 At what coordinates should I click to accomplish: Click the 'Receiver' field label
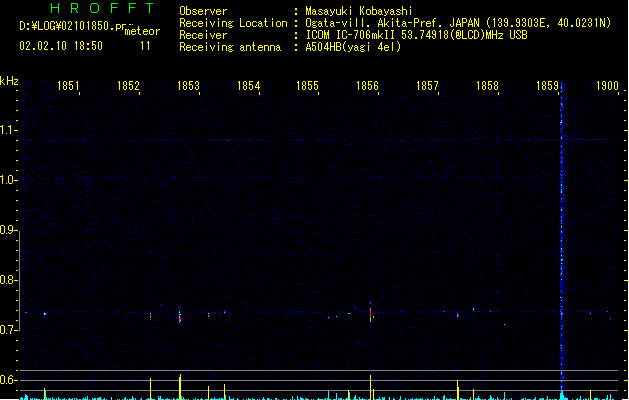click(203, 35)
